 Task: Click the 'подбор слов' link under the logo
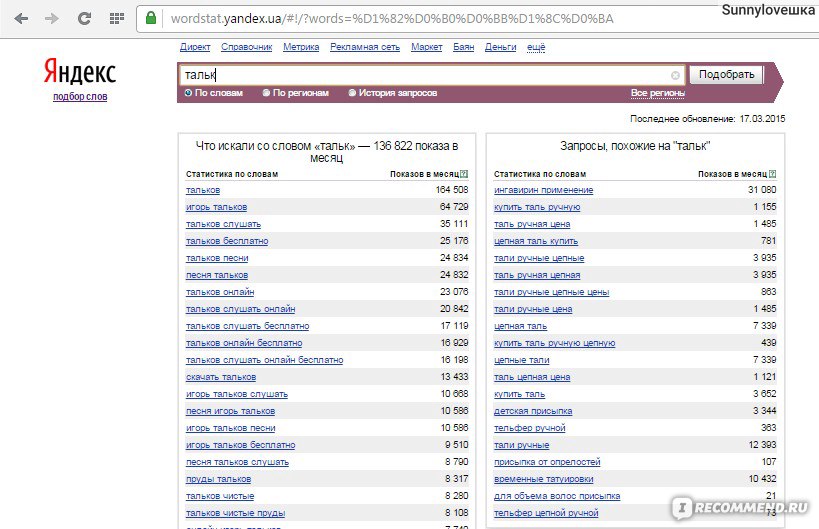(x=80, y=97)
